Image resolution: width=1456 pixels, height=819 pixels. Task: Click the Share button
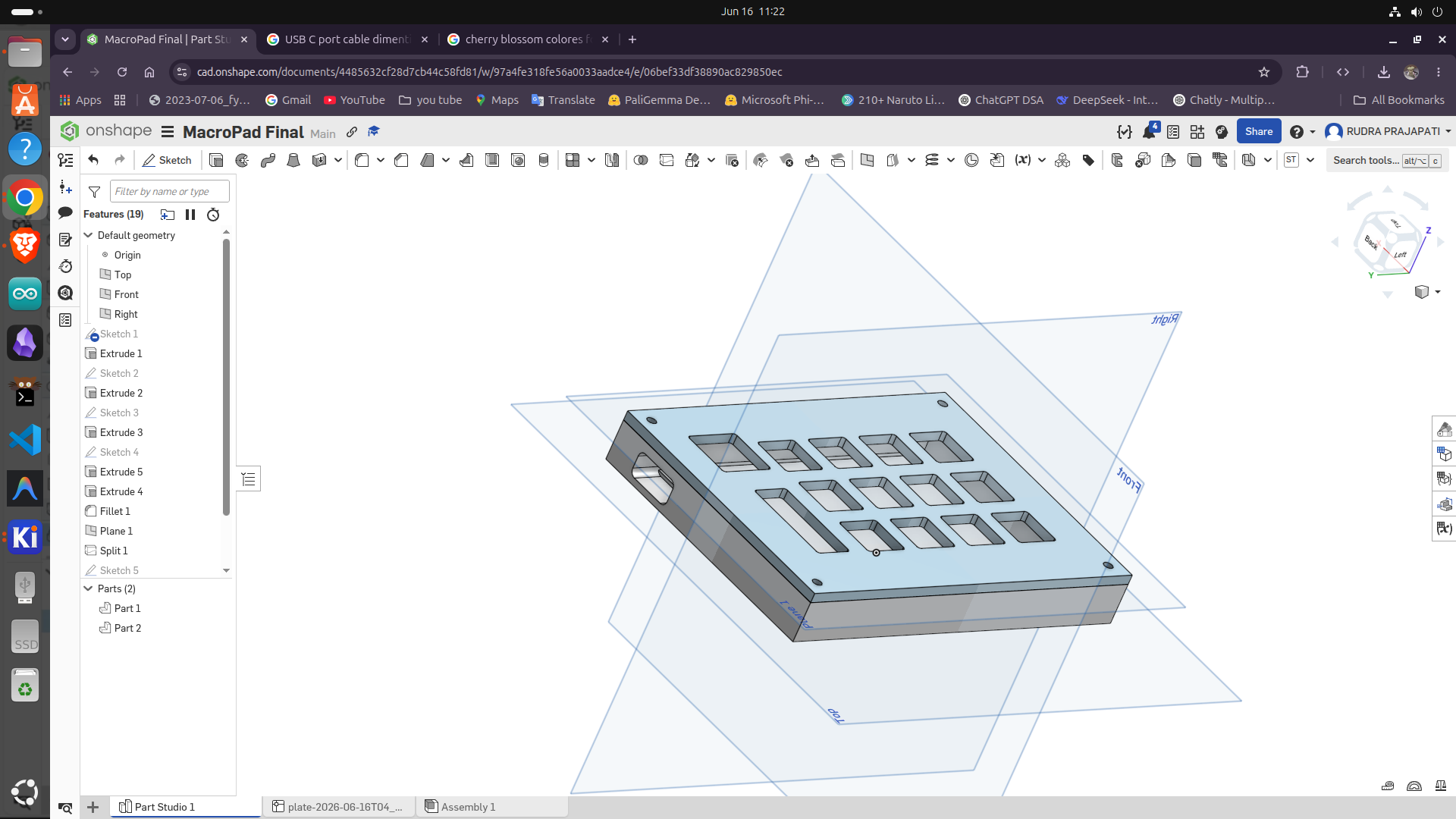tap(1259, 131)
